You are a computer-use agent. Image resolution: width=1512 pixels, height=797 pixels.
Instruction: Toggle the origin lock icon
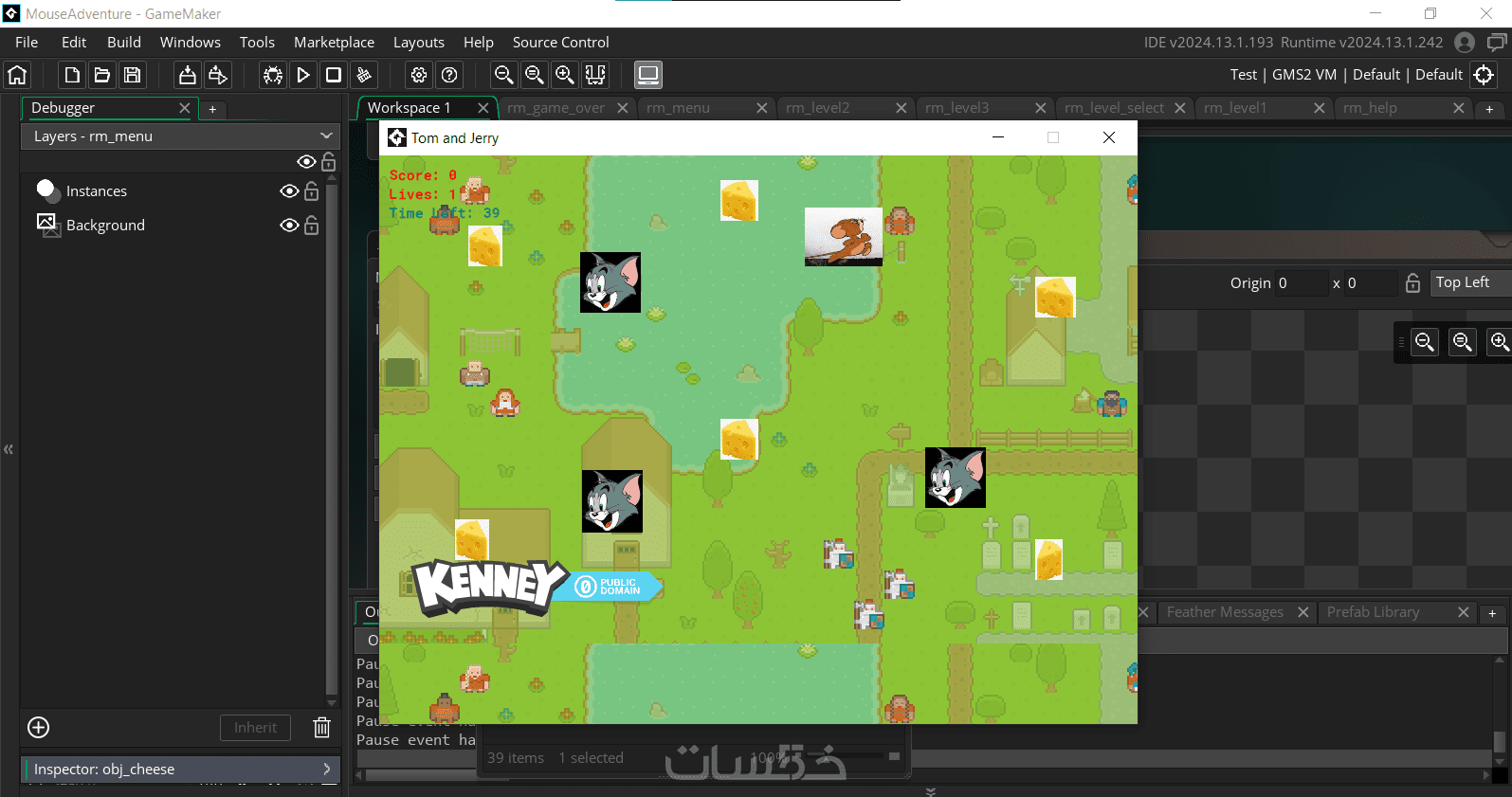pos(1412,282)
